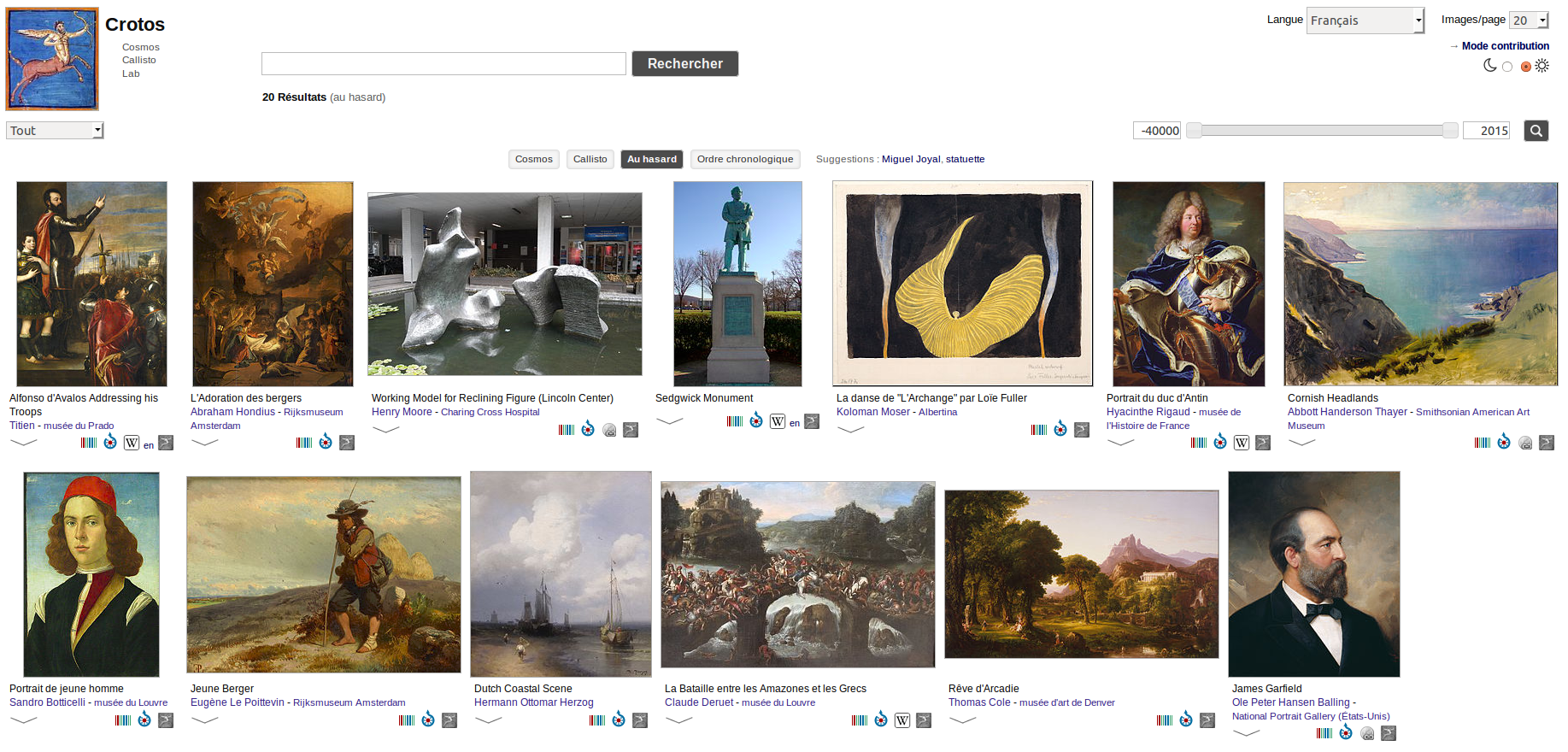Open the Images/page dropdown showing 20
1568x752 pixels.
pyautogui.click(x=1529, y=21)
